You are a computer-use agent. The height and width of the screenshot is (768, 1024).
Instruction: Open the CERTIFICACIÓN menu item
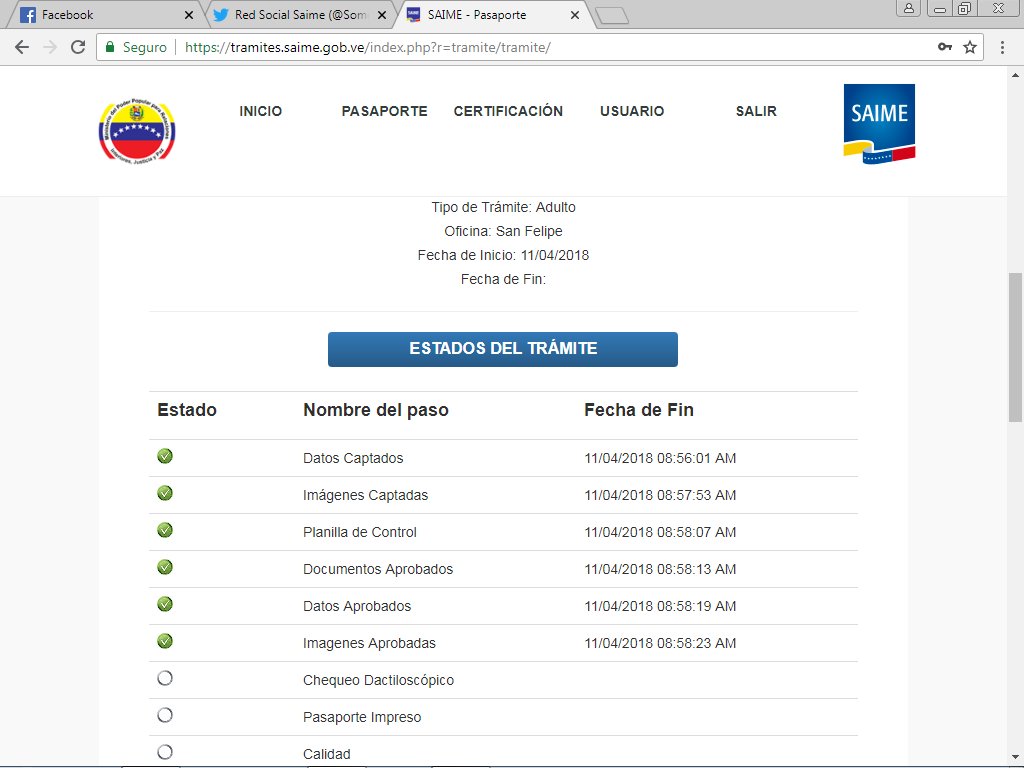508,111
